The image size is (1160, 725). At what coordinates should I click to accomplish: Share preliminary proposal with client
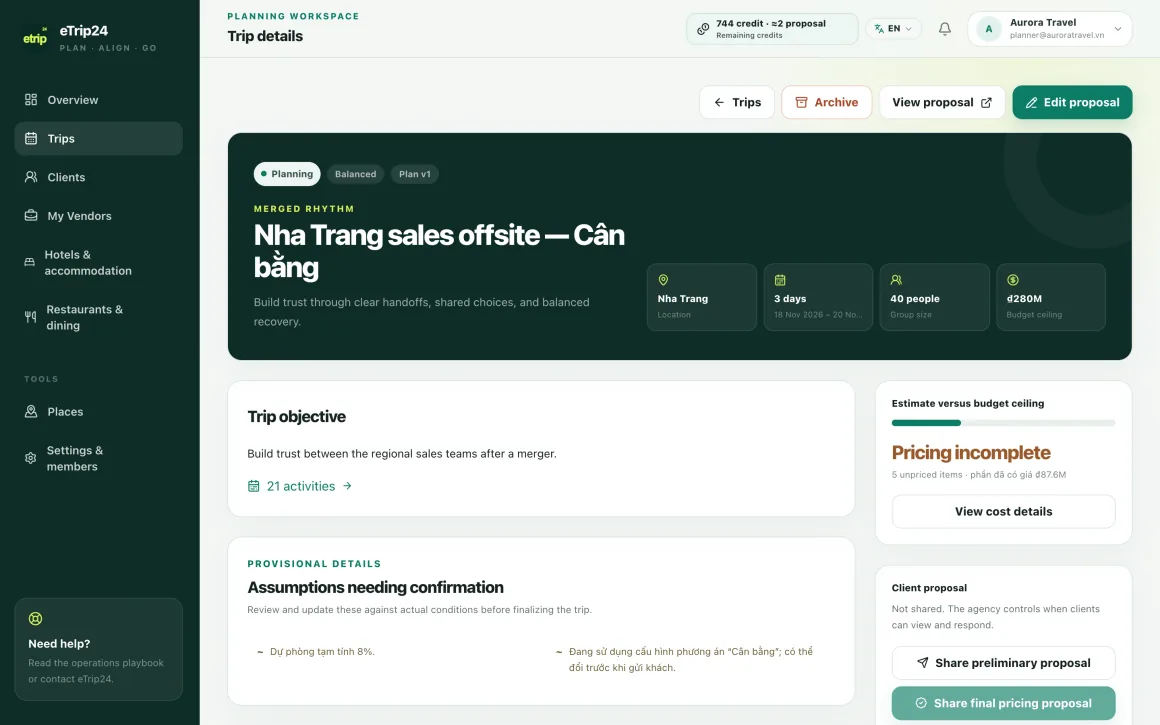[1003, 663]
